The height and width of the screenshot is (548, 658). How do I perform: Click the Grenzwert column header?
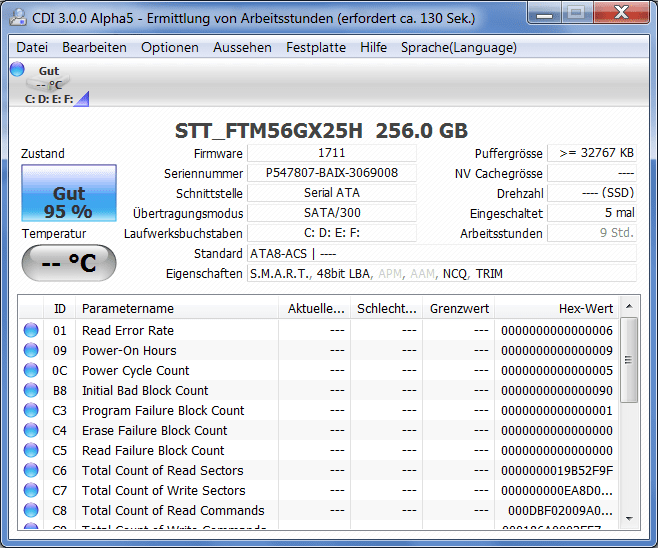459,309
